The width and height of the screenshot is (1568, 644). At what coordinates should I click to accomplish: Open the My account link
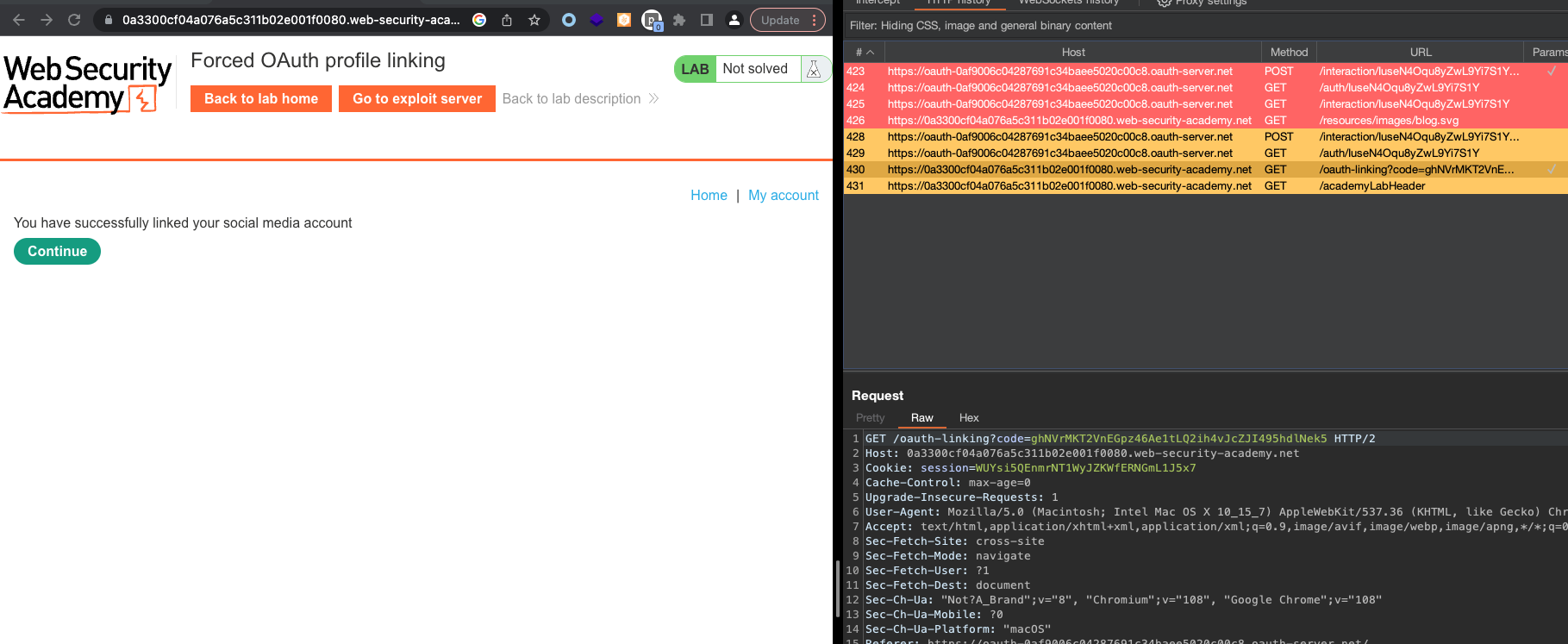tap(783, 196)
